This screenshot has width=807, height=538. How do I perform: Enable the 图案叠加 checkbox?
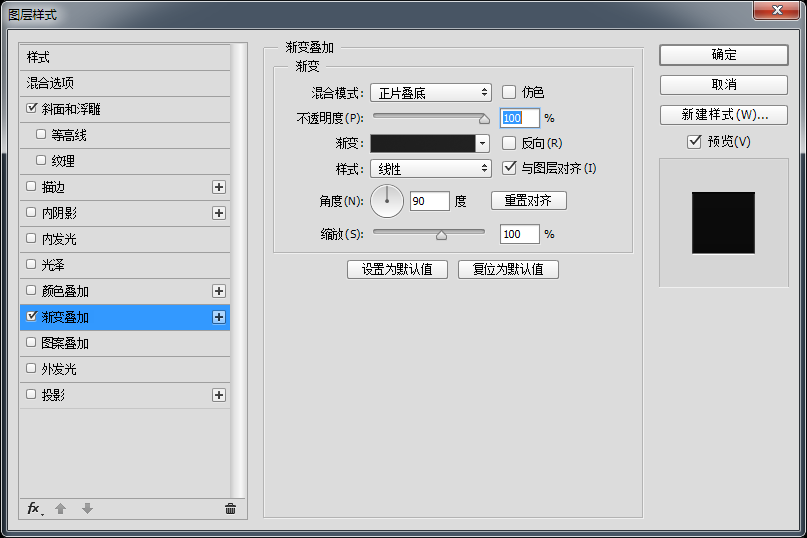(x=31, y=342)
